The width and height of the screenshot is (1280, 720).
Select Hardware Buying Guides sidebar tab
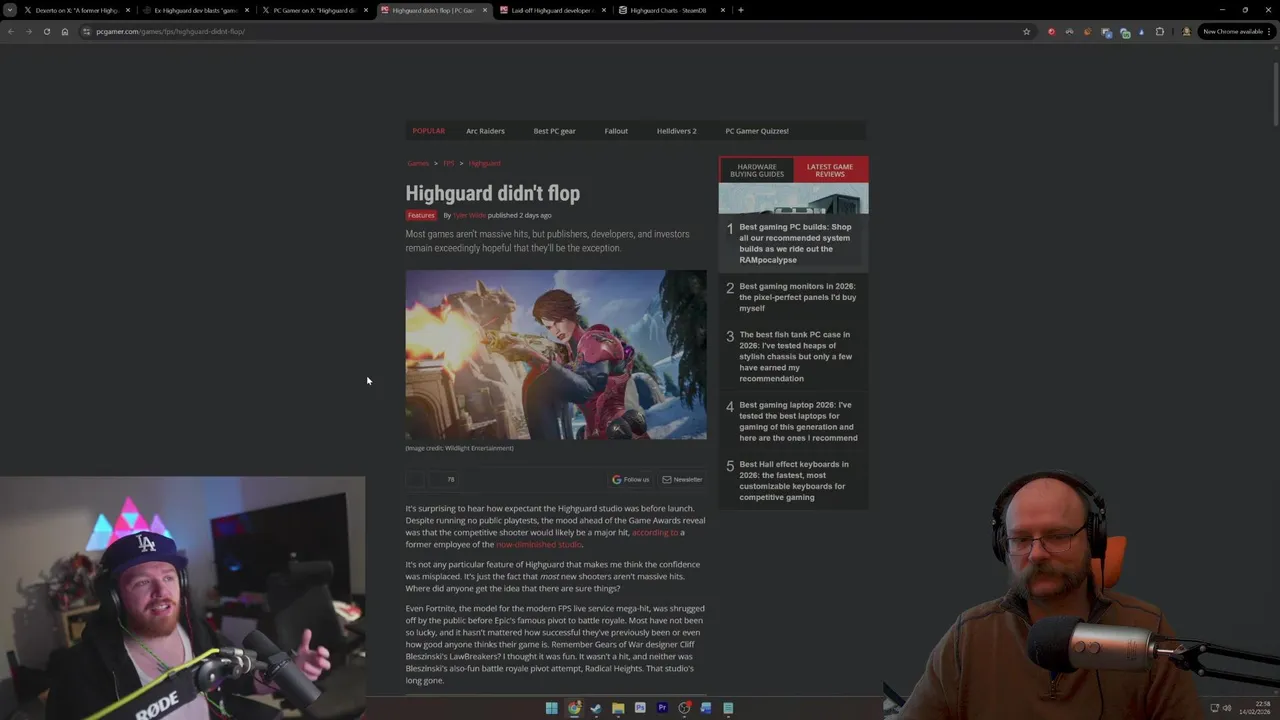[756, 170]
